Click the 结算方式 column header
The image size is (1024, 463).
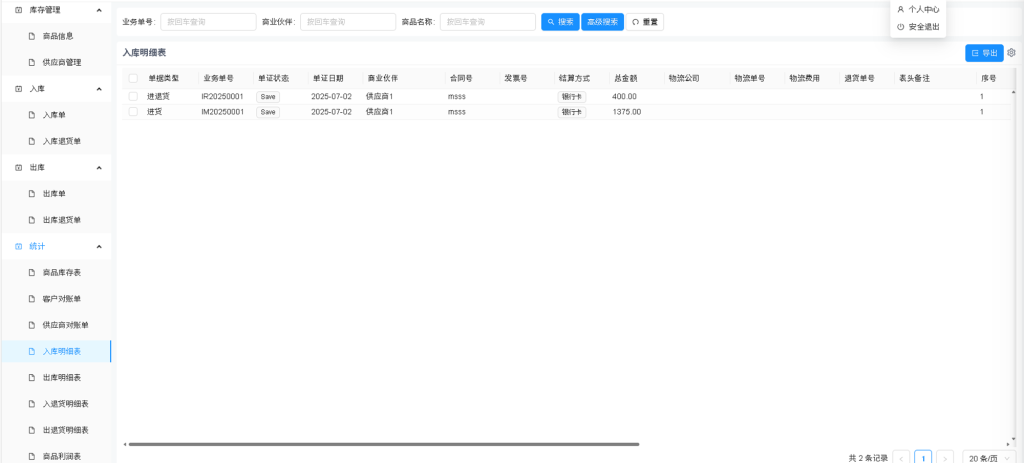575,78
